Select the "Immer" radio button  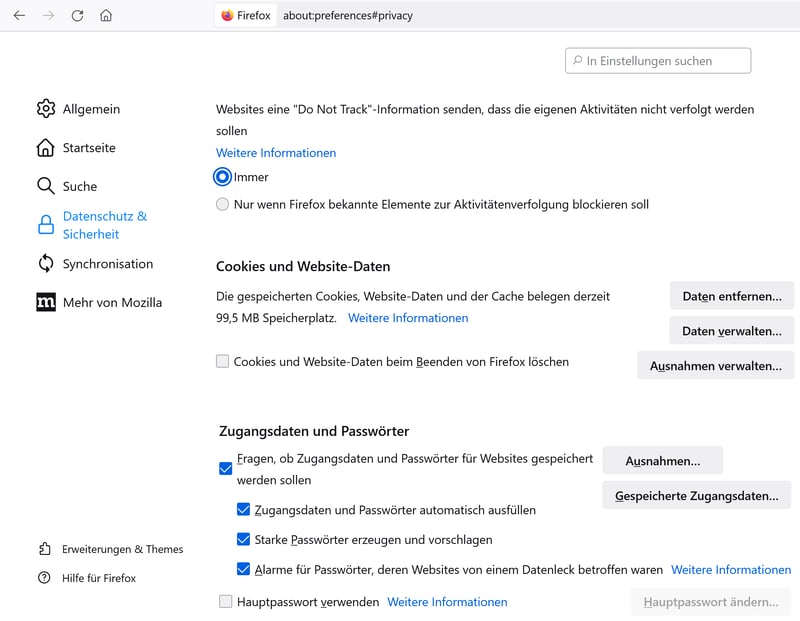pos(223,177)
